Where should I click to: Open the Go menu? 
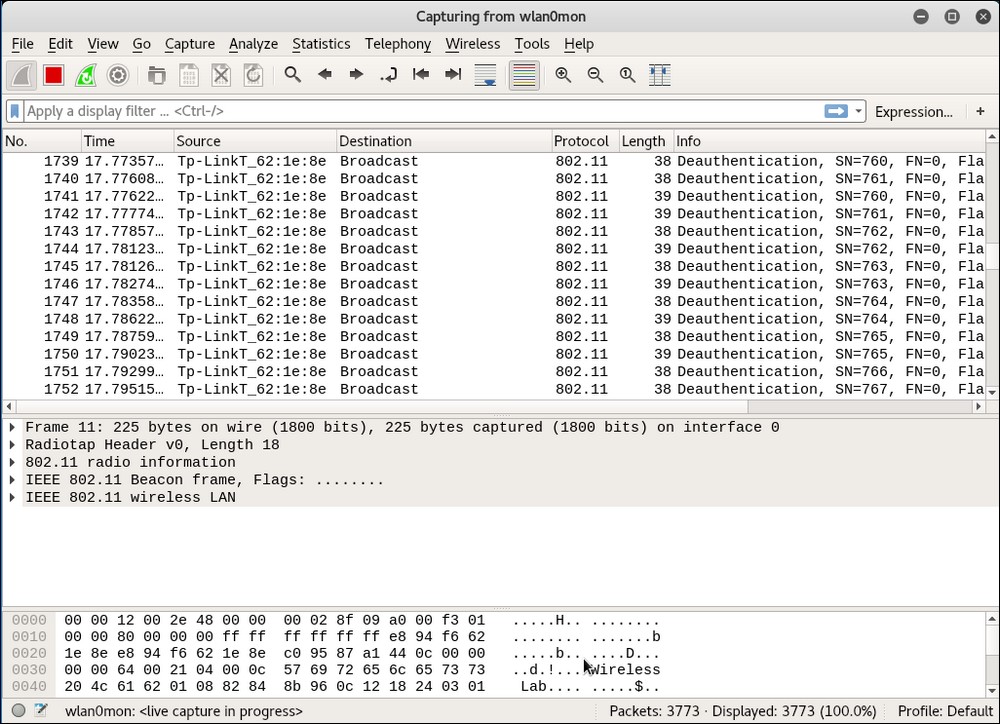pos(142,44)
